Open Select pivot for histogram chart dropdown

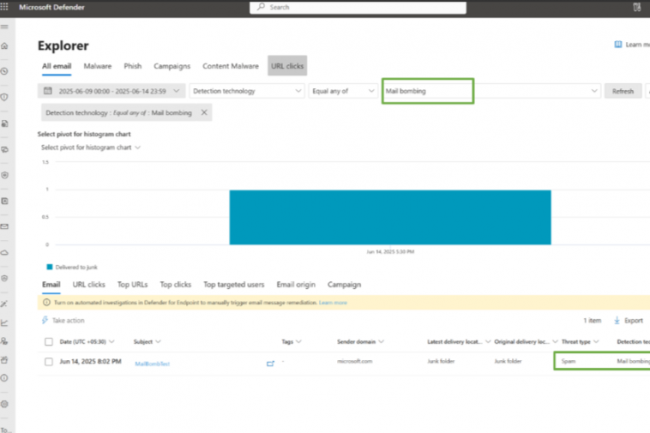click(x=90, y=148)
